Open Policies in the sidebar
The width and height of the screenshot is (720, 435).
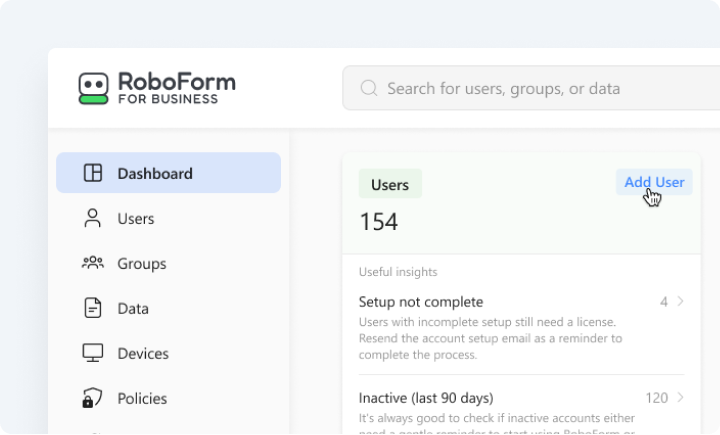click(169, 398)
